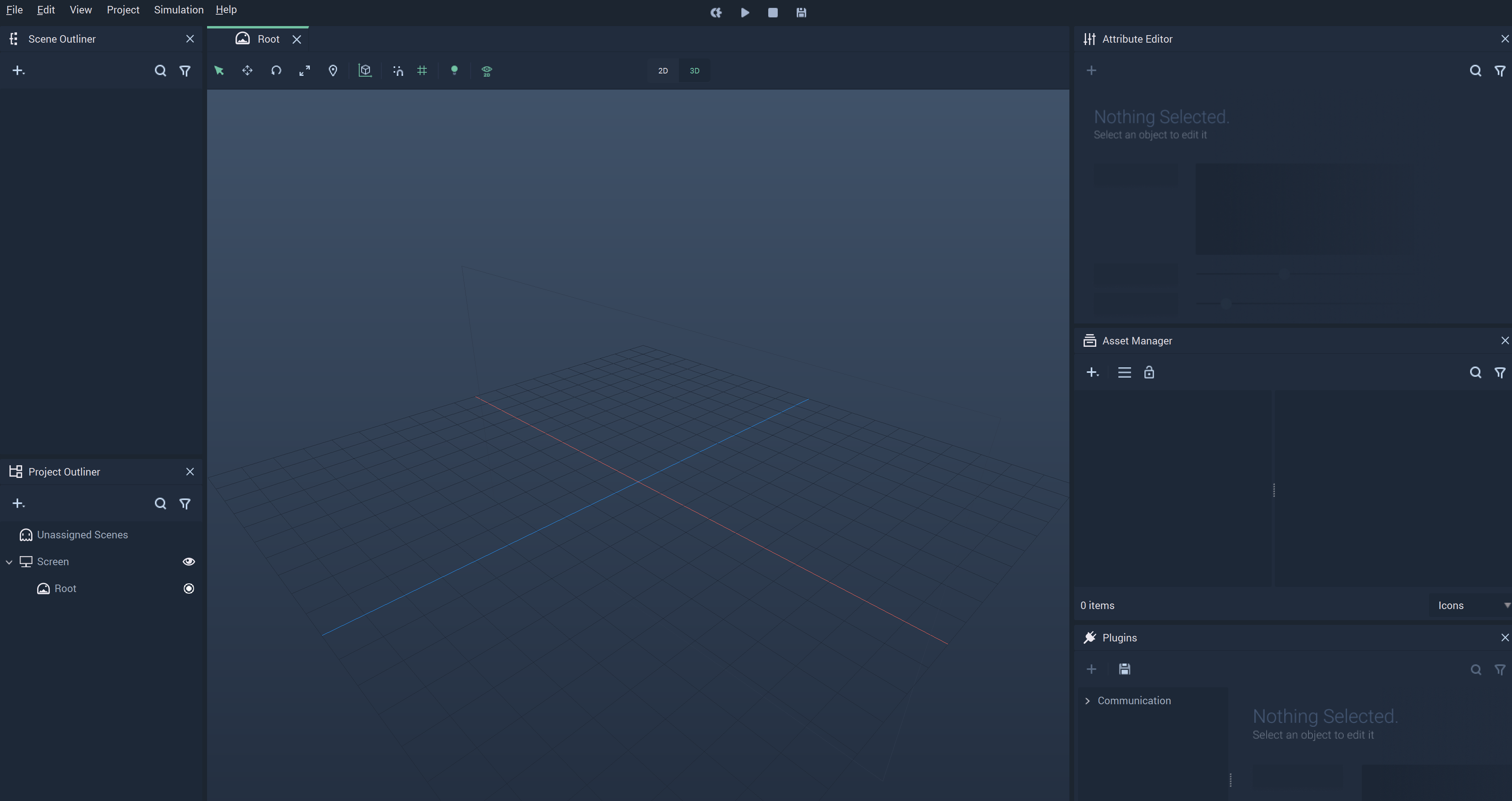Search in the Attribute Editor
Screen dimensions: 1512x801
coord(1476,70)
